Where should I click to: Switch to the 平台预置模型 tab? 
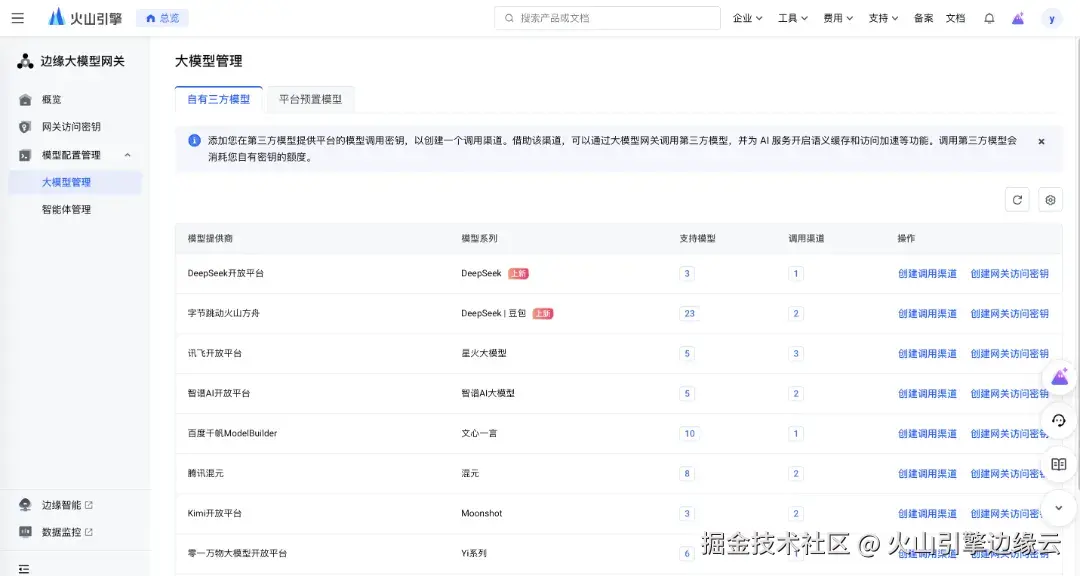pyautogui.click(x=310, y=99)
